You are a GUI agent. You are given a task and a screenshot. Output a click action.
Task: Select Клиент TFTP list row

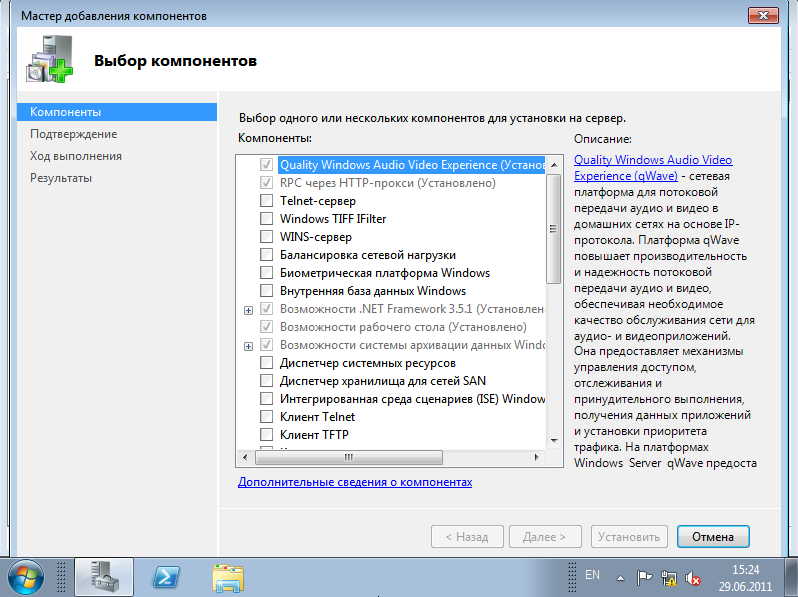pyautogui.click(x=314, y=435)
